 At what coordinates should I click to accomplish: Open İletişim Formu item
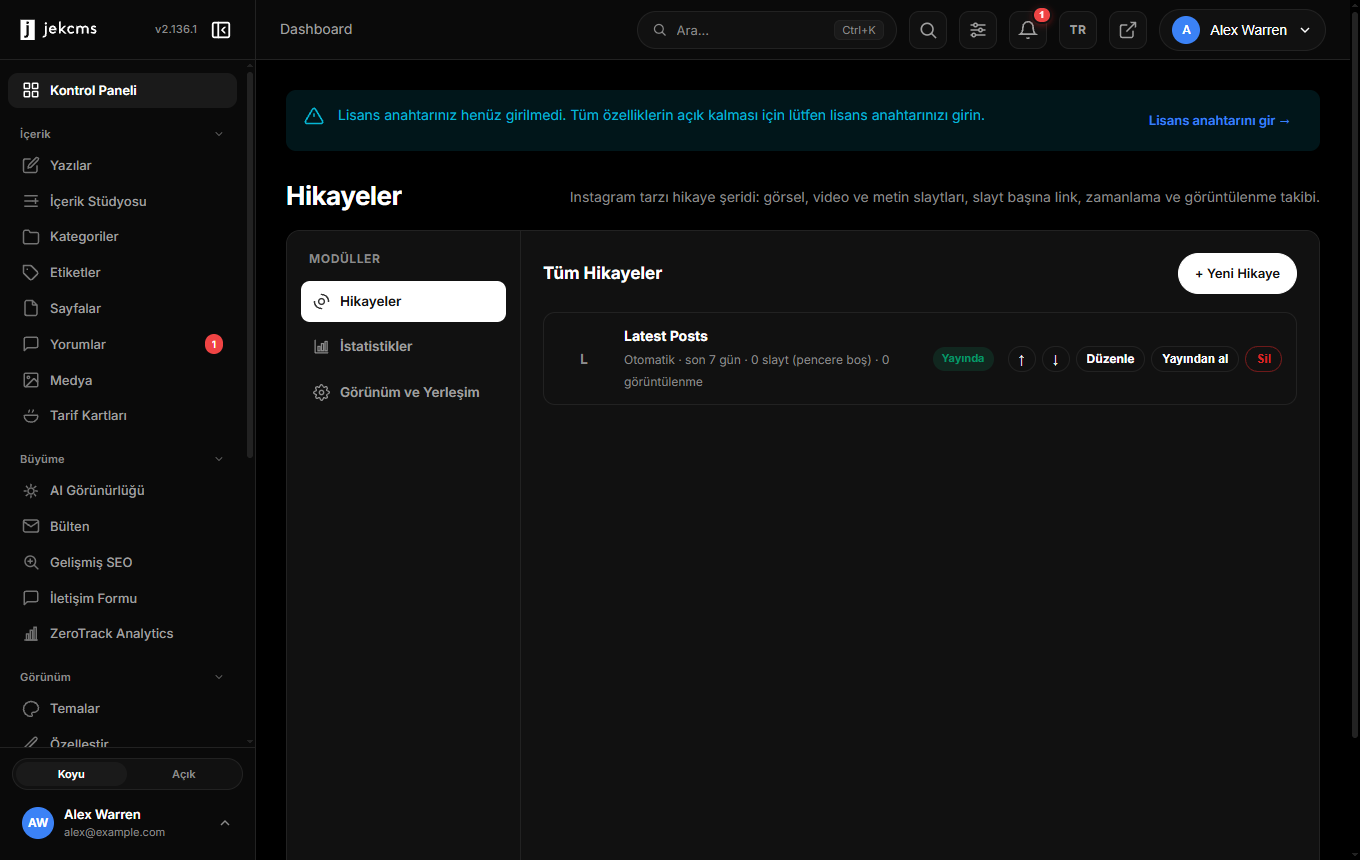[122, 598]
